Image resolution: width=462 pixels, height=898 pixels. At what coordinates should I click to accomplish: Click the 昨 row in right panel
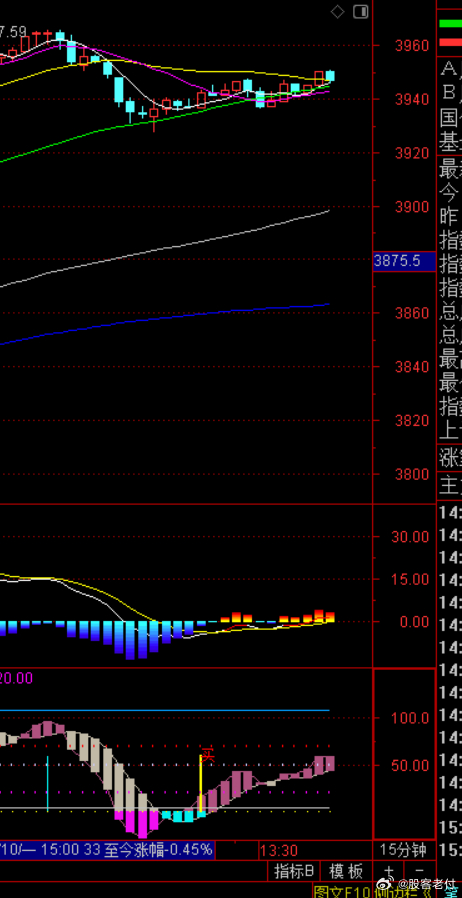pyautogui.click(x=449, y=216)
